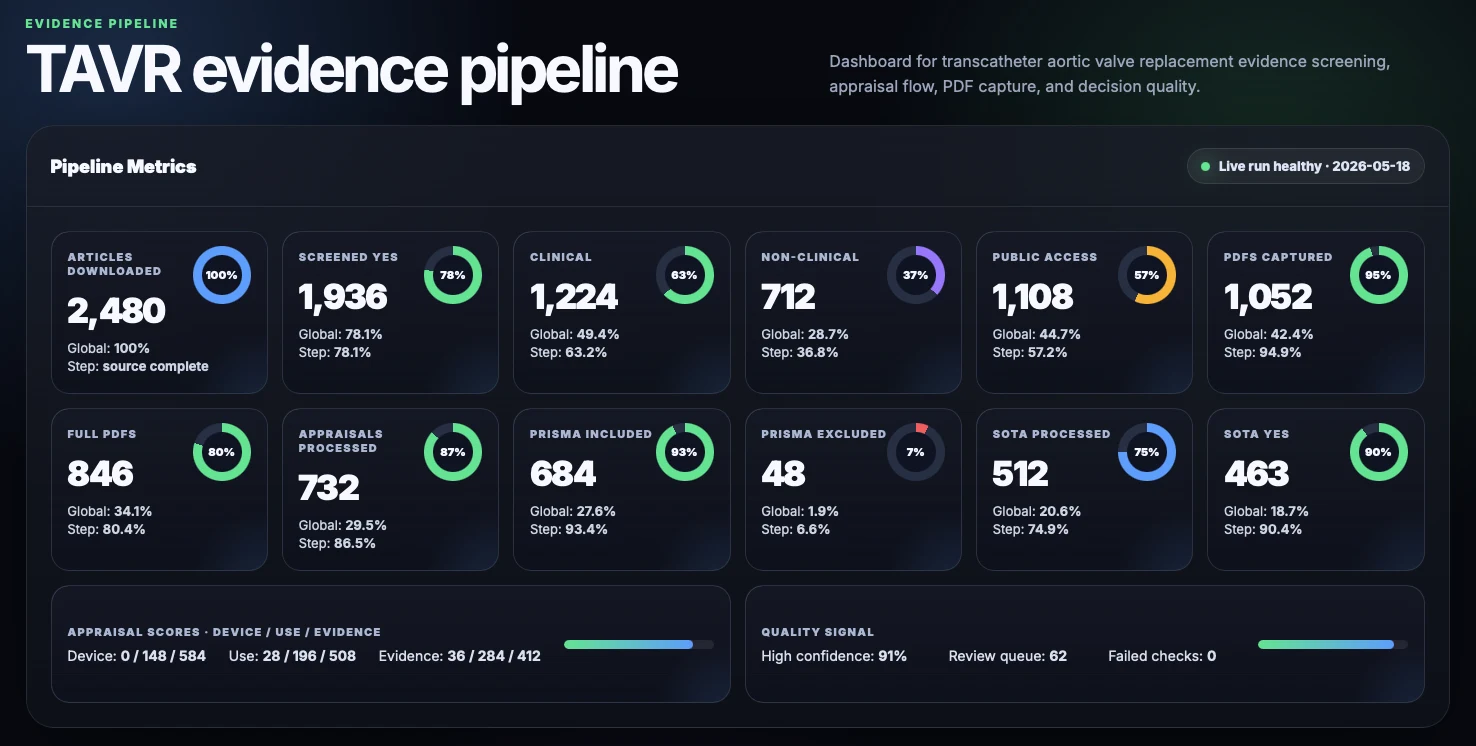Click the SOTA Yes 90% donut chart
The image size is (1476, 746).
1379,452
